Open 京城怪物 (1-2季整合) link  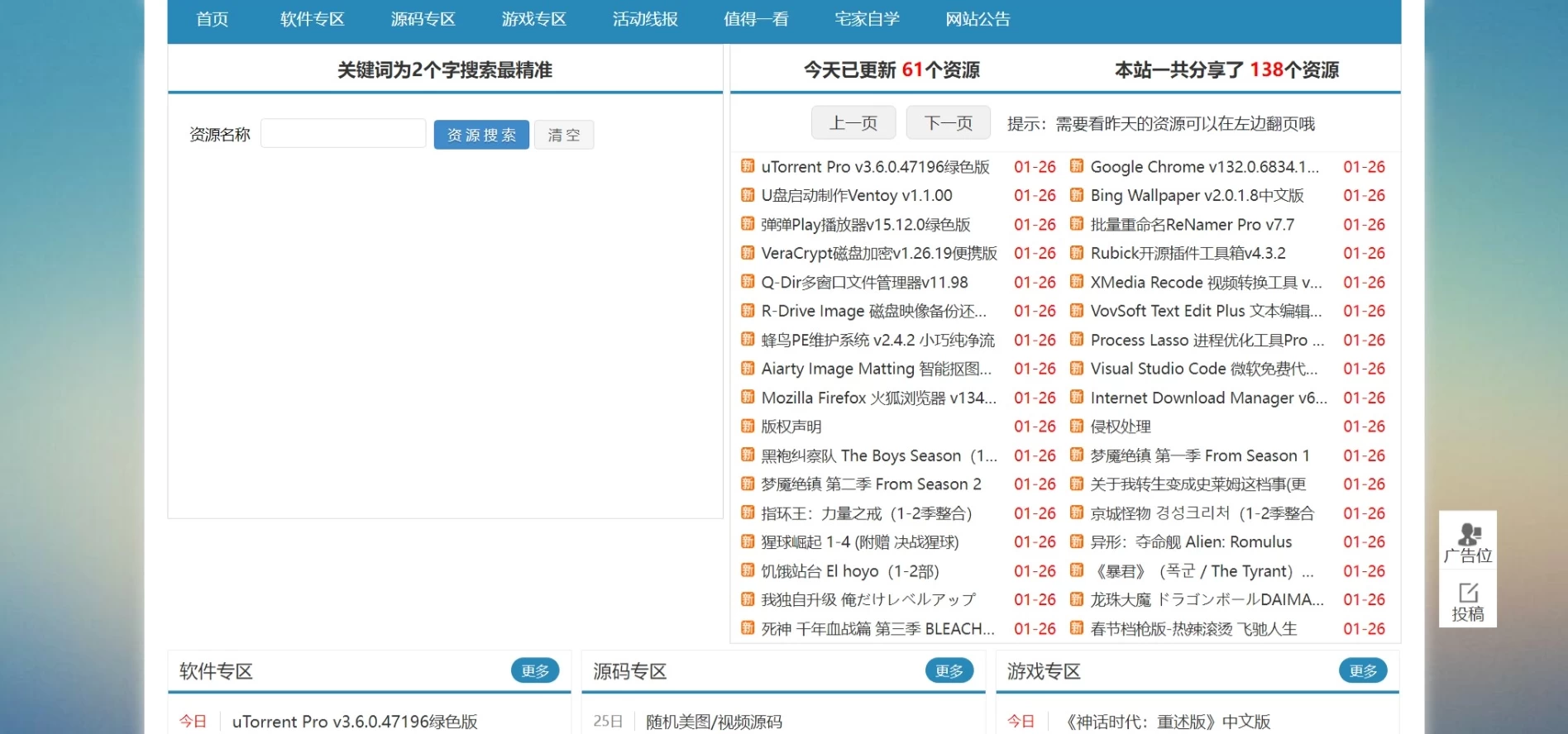tap(1202, 513)
